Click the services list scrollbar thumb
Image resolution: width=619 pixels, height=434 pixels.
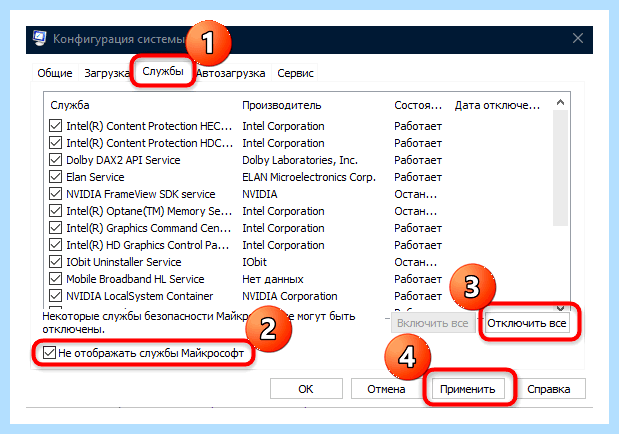click(560, 168)
